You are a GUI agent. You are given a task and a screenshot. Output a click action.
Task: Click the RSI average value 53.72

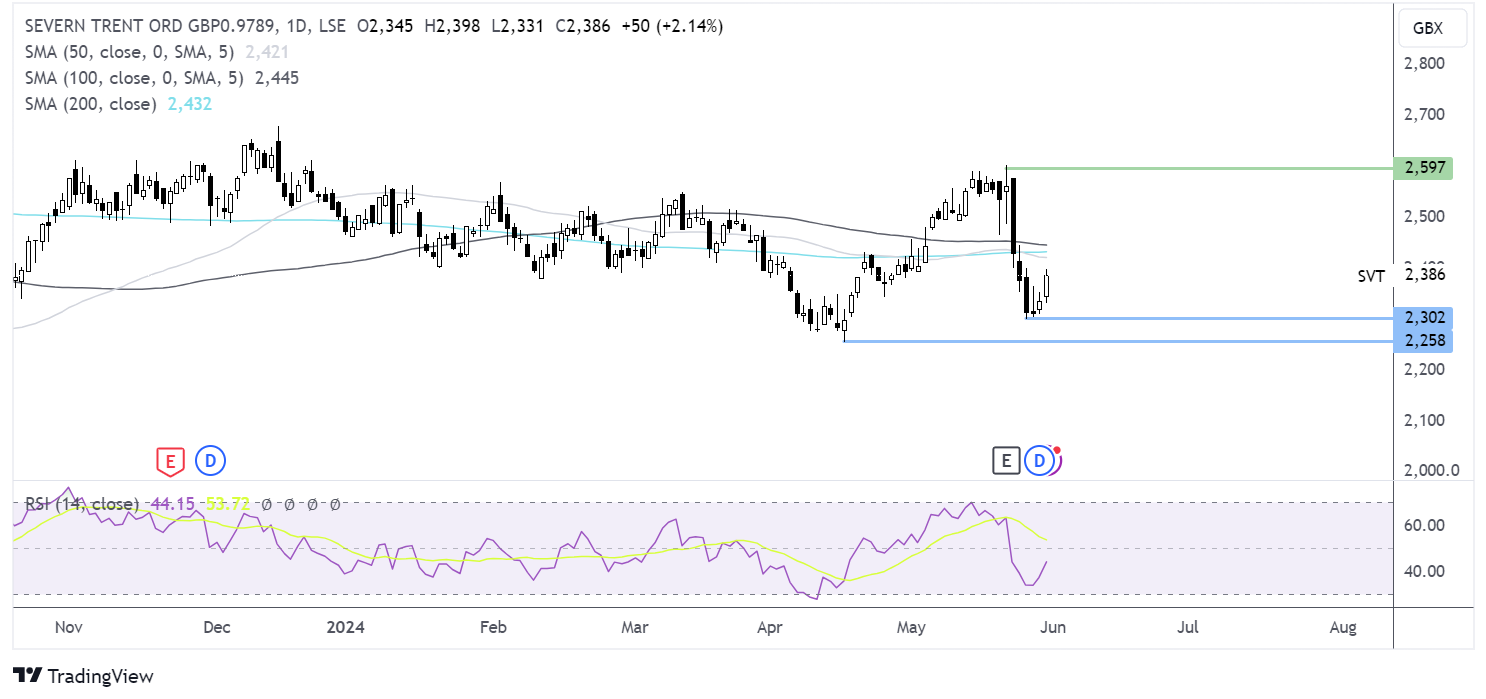tap(227, 504)
